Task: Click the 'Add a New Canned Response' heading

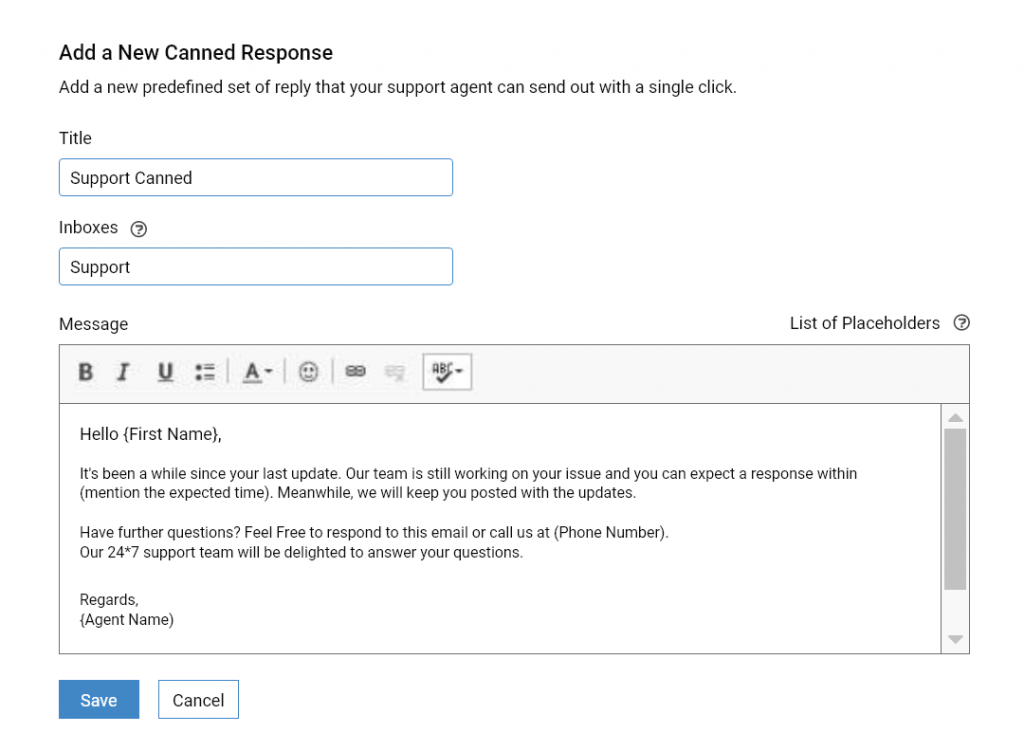Action: tap(196, 52)
